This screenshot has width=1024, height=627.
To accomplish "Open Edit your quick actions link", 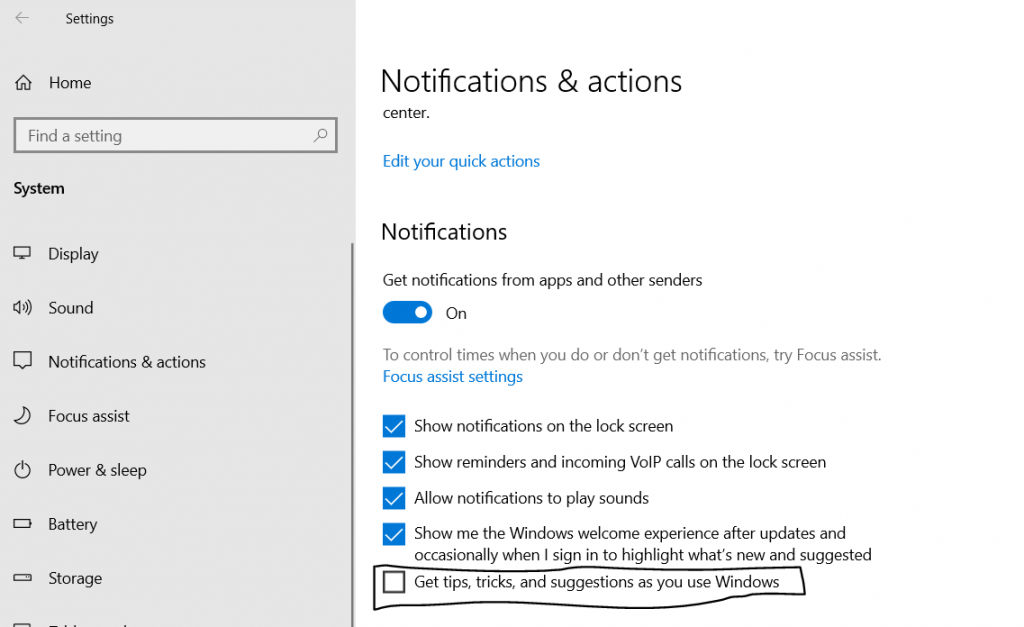I will pyautogui.click(x=461, y=161).
